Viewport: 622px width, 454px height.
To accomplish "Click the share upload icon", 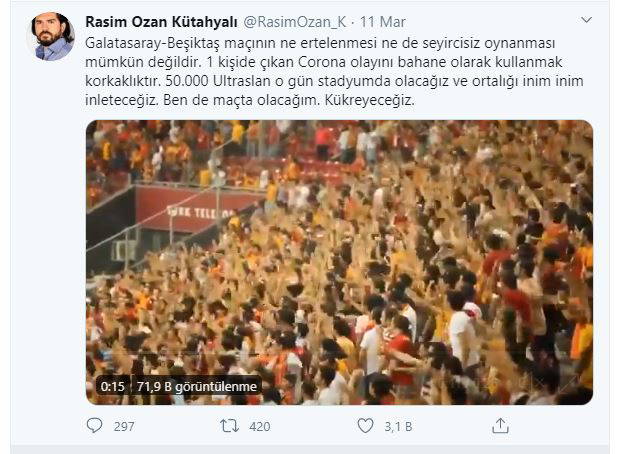I will [500, 425].
